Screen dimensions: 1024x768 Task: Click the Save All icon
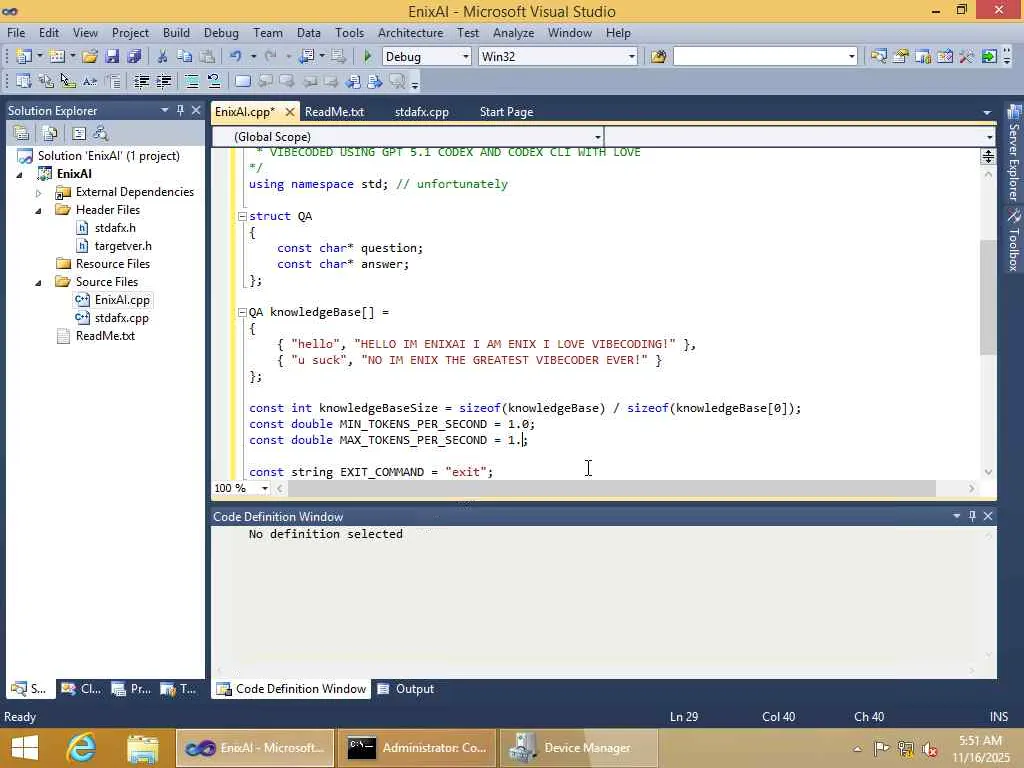point(135,56)
